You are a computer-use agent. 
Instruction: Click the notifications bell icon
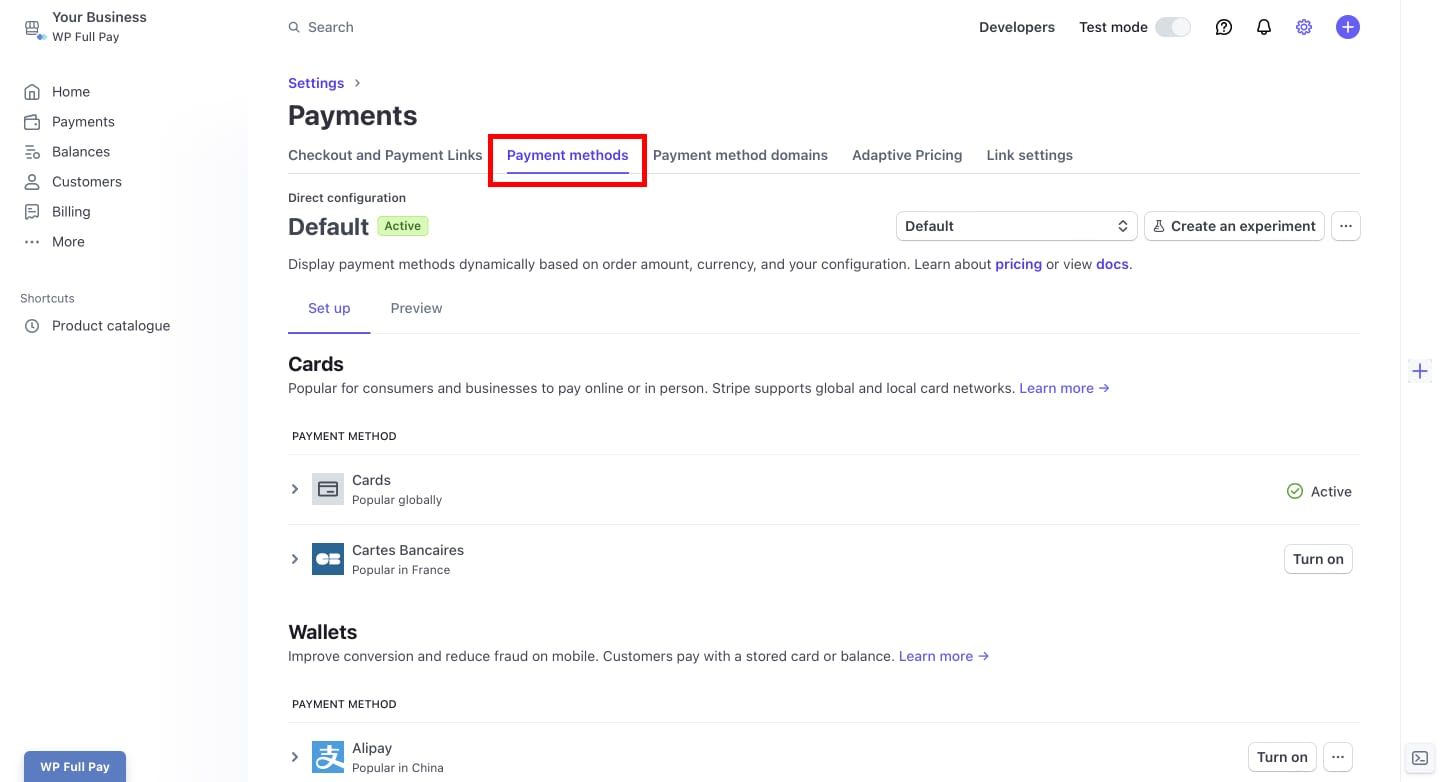[x=1264, y=27]
